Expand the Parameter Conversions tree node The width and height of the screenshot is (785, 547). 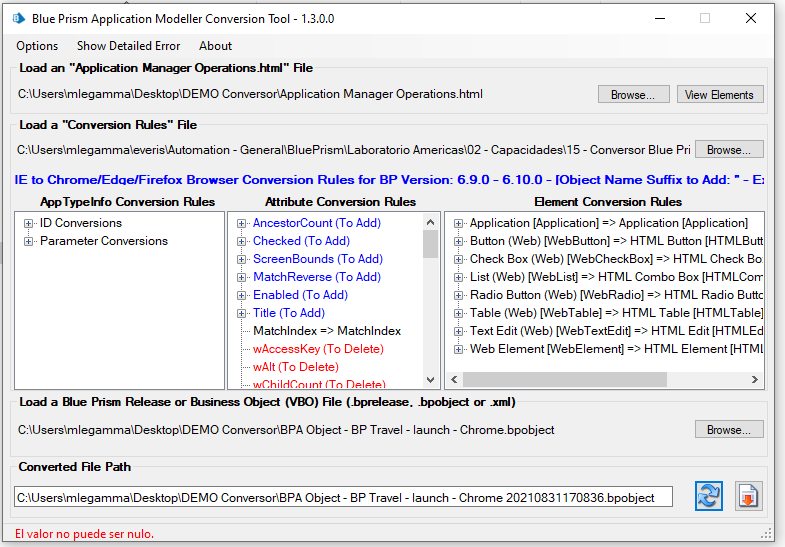click(28, 241)
